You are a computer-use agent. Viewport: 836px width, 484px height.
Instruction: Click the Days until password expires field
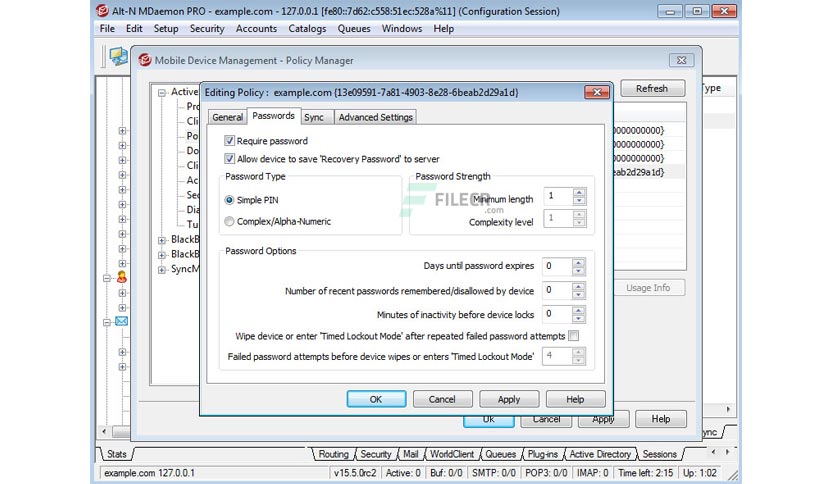(x=557, y=266)
